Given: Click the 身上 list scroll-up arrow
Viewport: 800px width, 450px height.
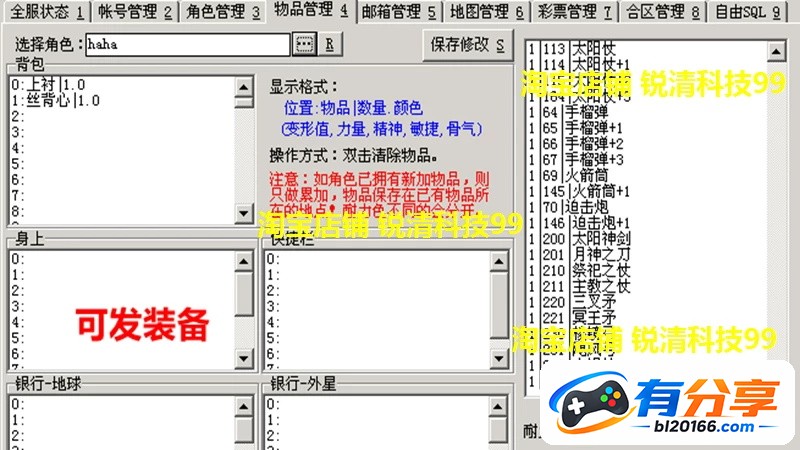Looking at the screenshot, I should pos(244,261).
